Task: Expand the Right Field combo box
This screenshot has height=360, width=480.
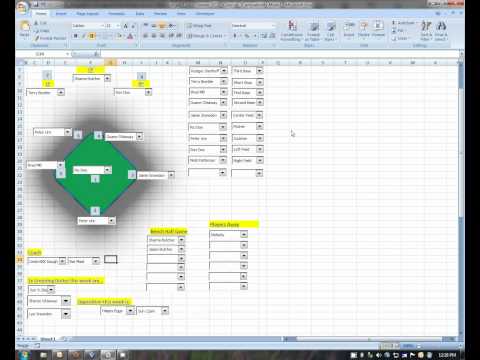Action: pyautogui.click(x=260, y=161)
